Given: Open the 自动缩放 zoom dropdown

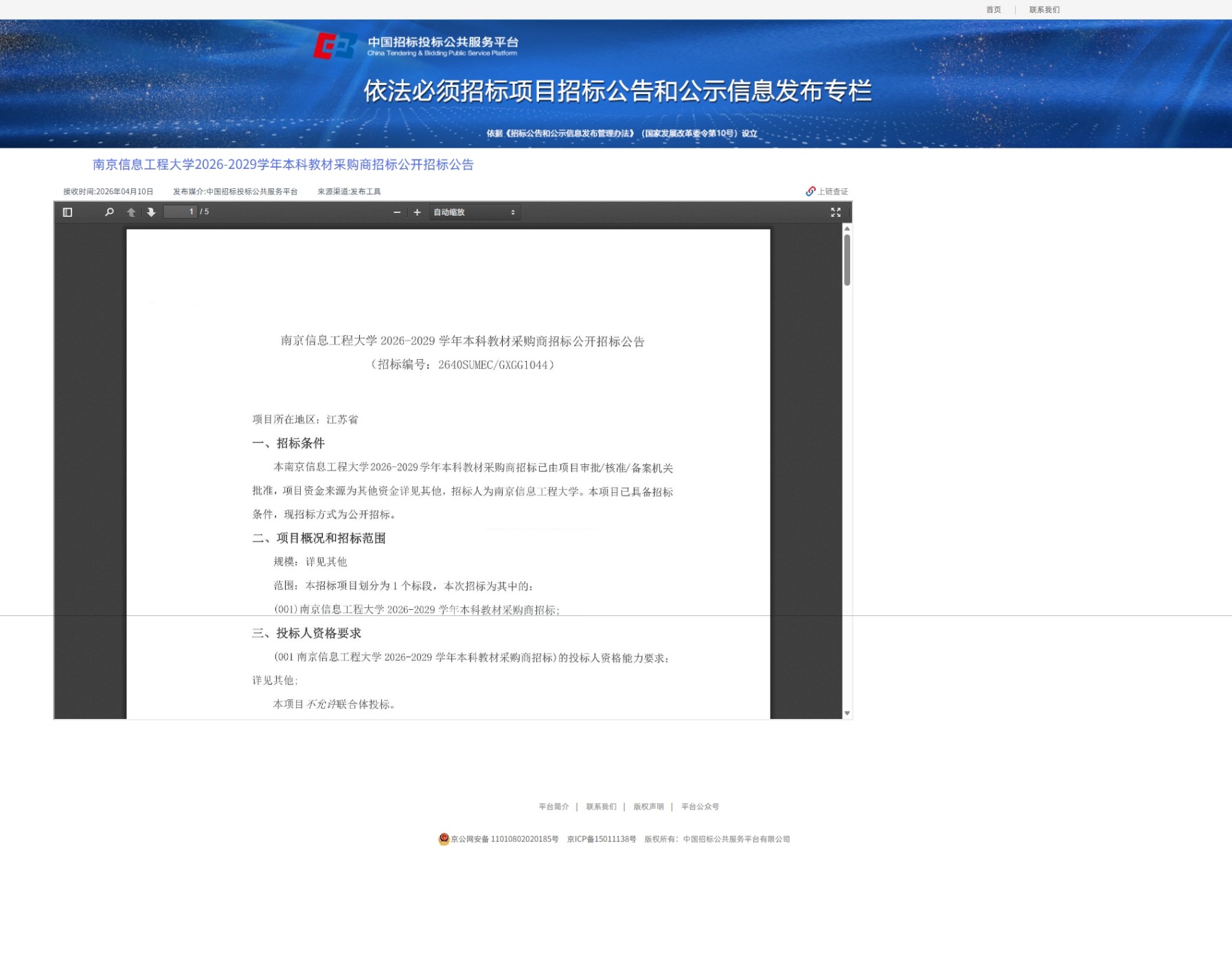Looking at the screenshot, I should 475,212.
